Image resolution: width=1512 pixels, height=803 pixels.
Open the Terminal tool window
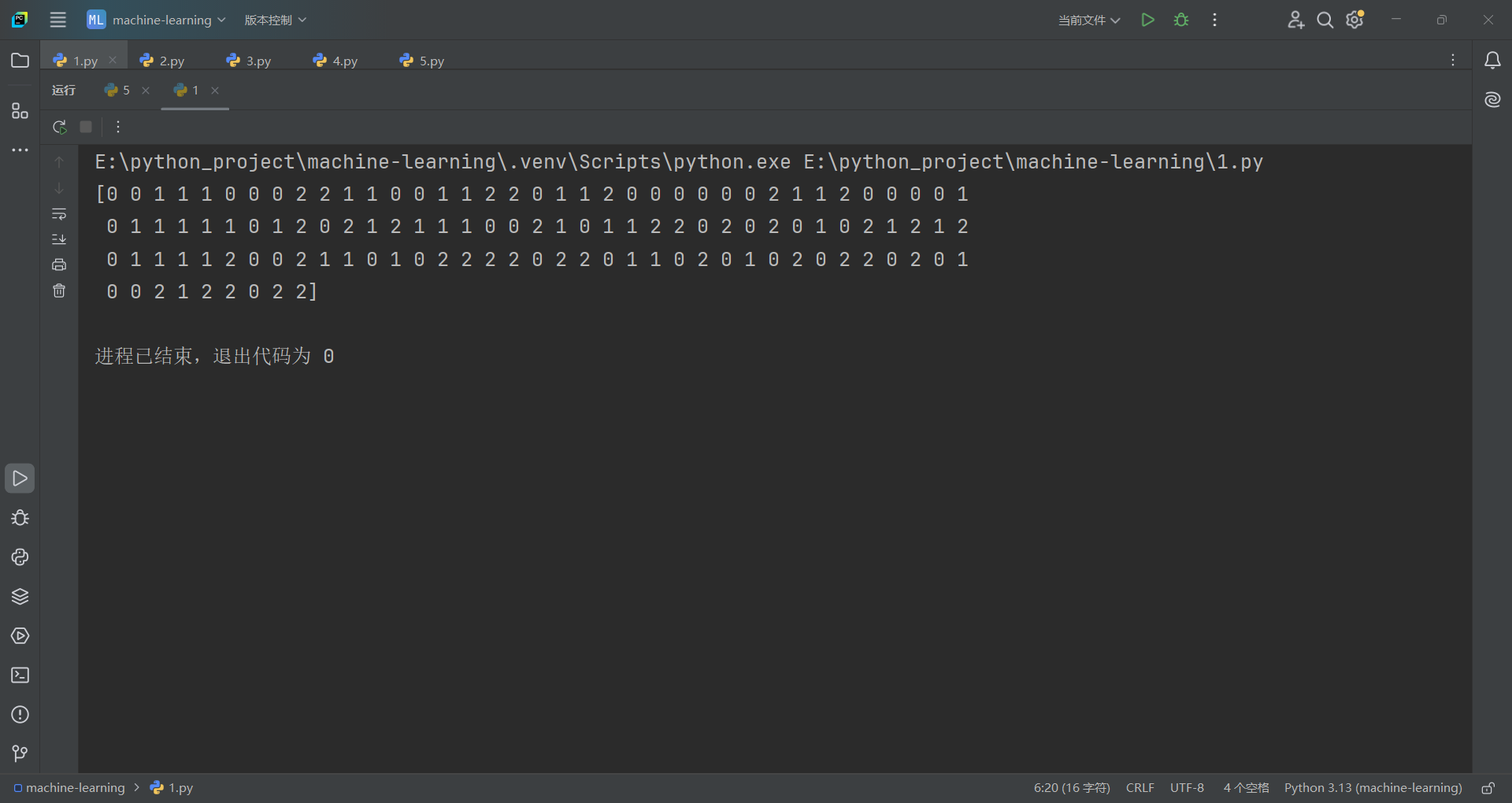[20, 675]
